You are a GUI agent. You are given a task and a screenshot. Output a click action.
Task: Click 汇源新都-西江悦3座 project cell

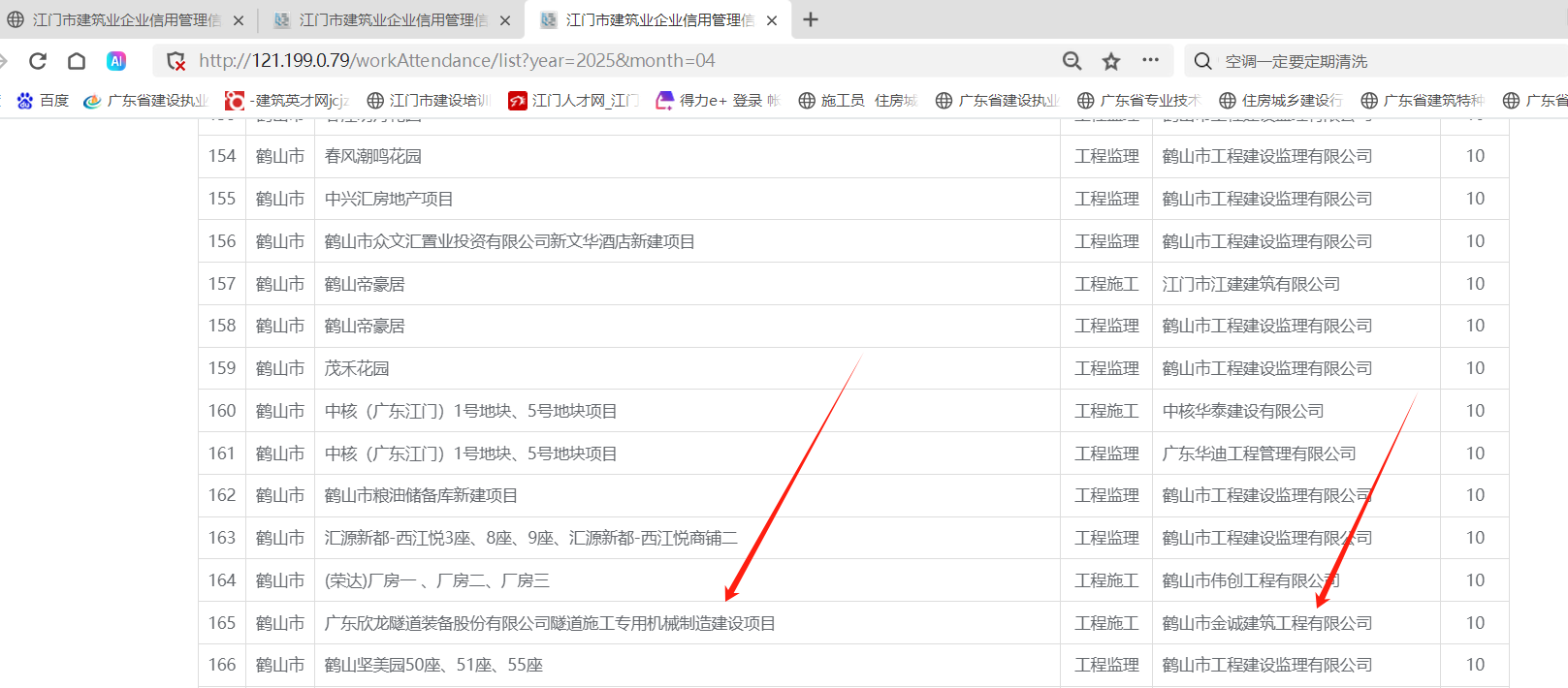[531, 538]
